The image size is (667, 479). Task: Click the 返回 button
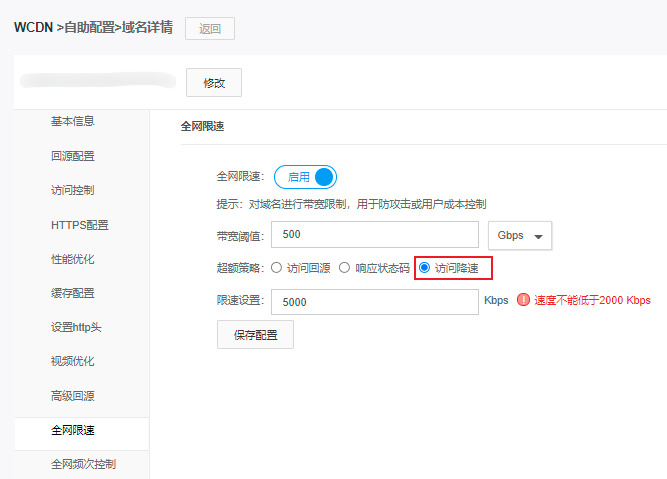click(210, 29)
